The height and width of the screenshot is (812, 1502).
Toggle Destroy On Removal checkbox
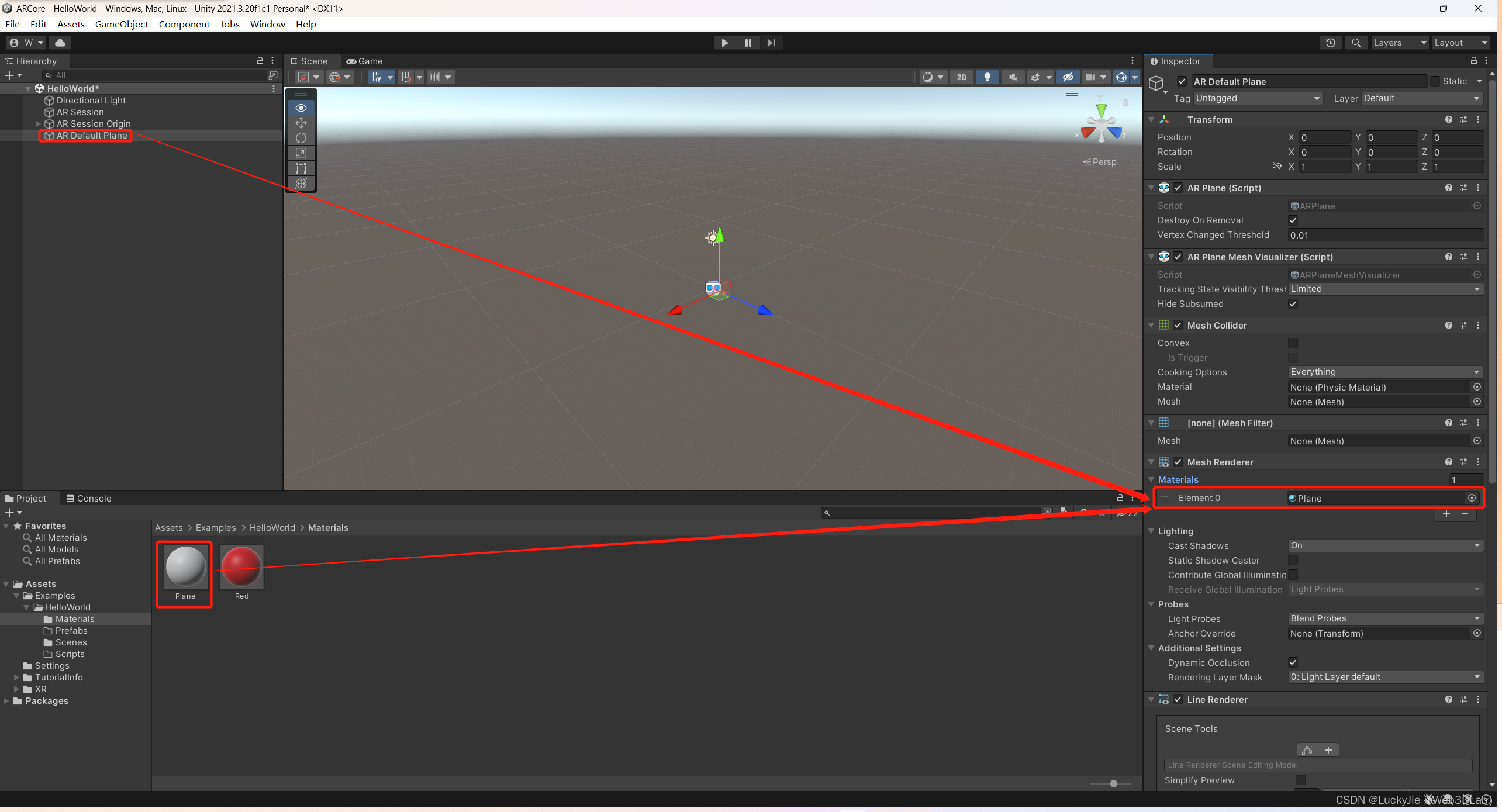click(x=1291, y=220)
